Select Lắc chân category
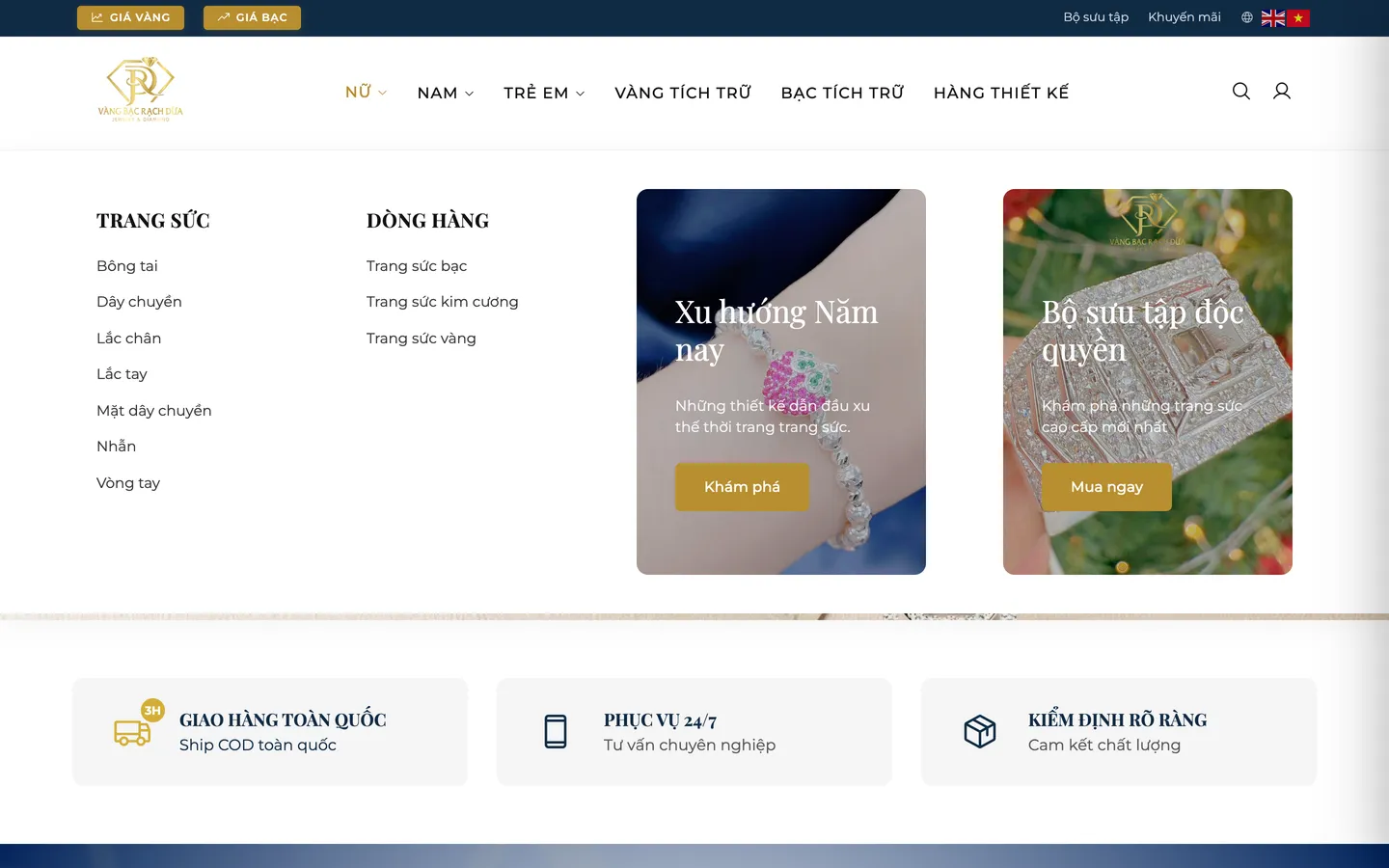 [x=129, y=339]
